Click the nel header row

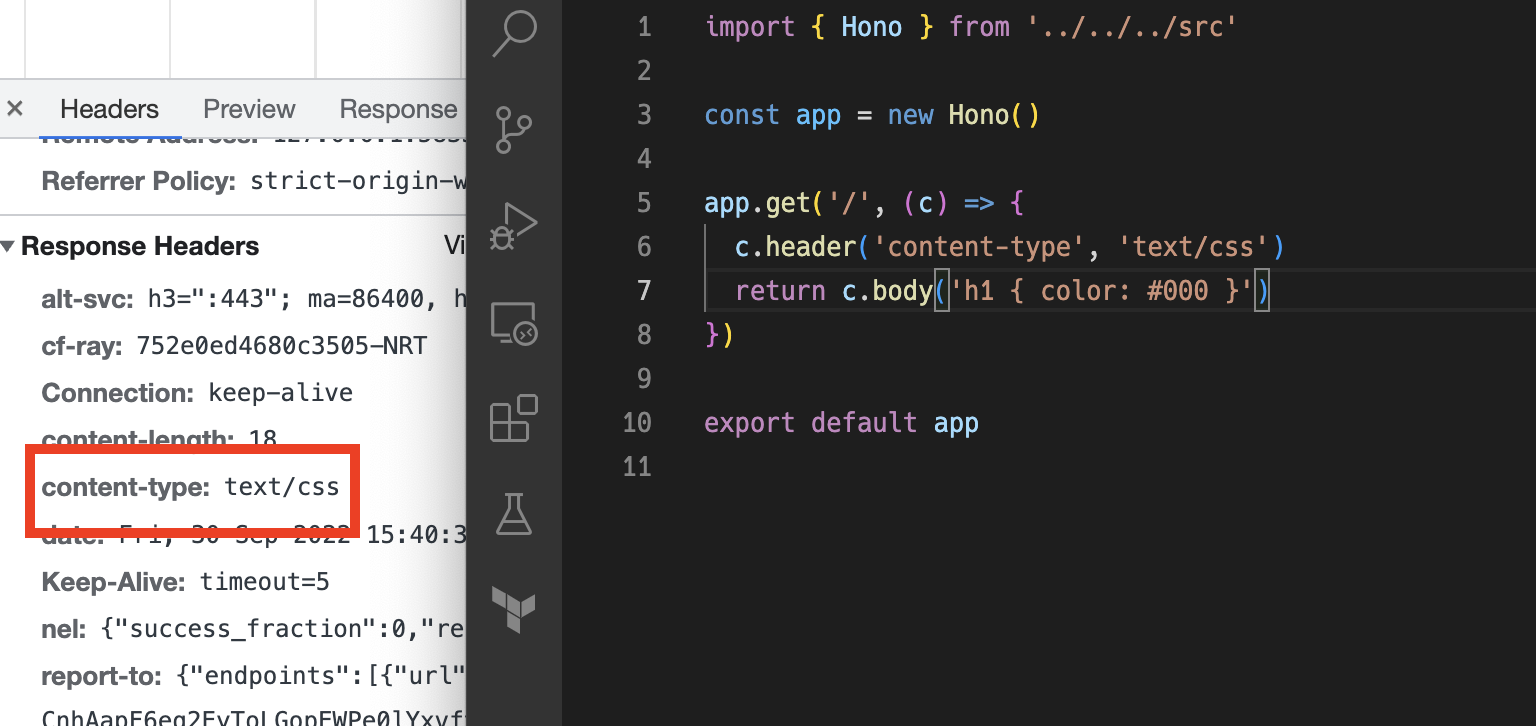[x=253, y=629]
